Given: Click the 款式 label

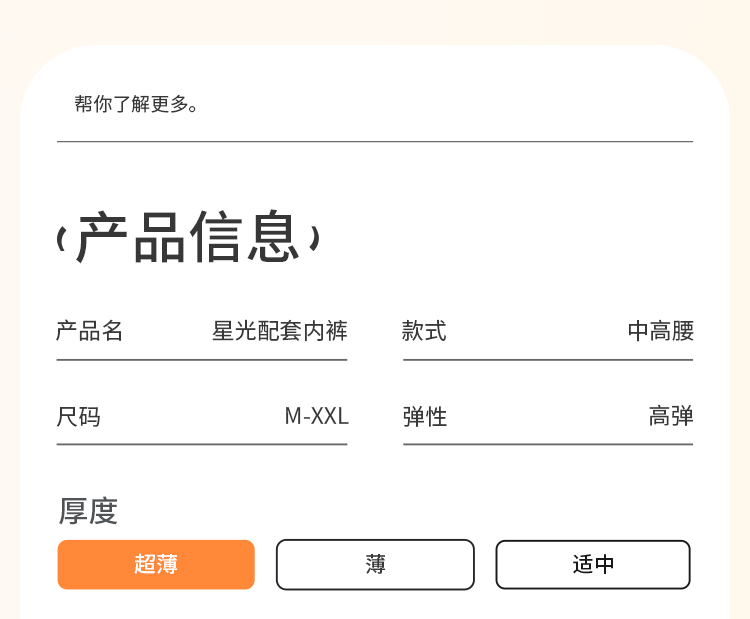Looking at the screenshot, I should pyautogui.click(x=424, y=331).
